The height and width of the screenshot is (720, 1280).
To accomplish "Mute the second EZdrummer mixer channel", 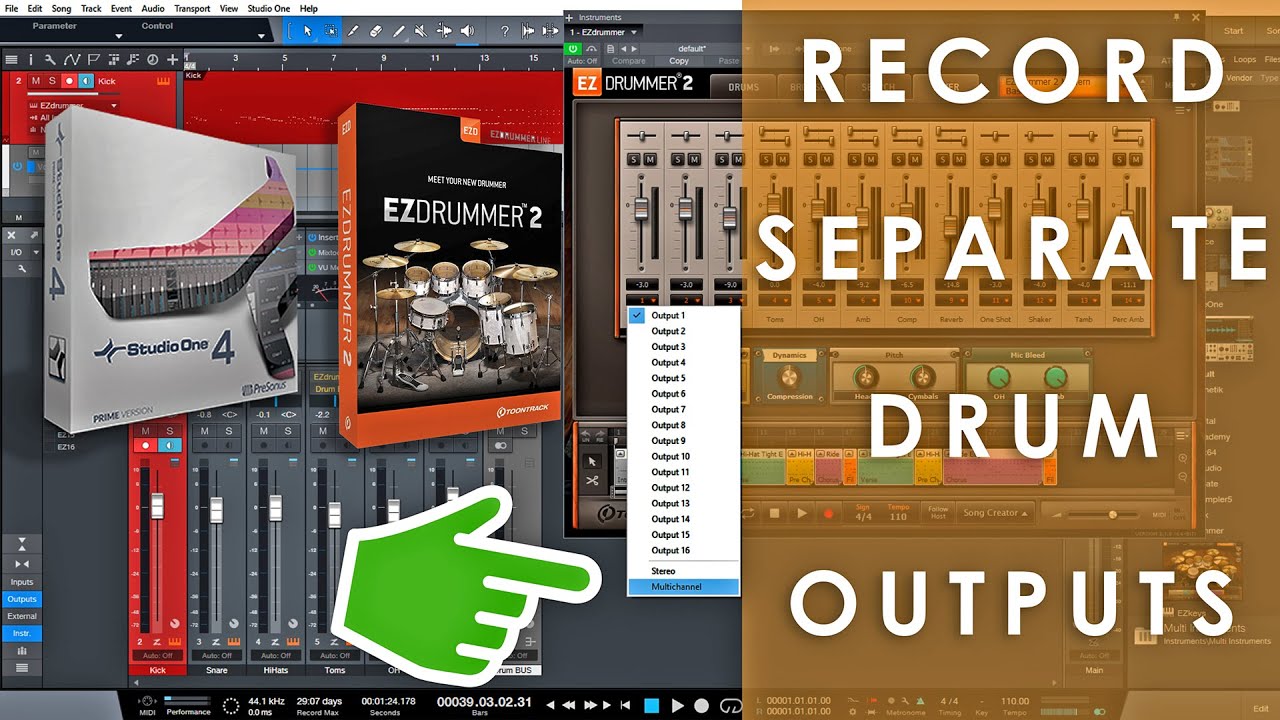I will (695, 159).
